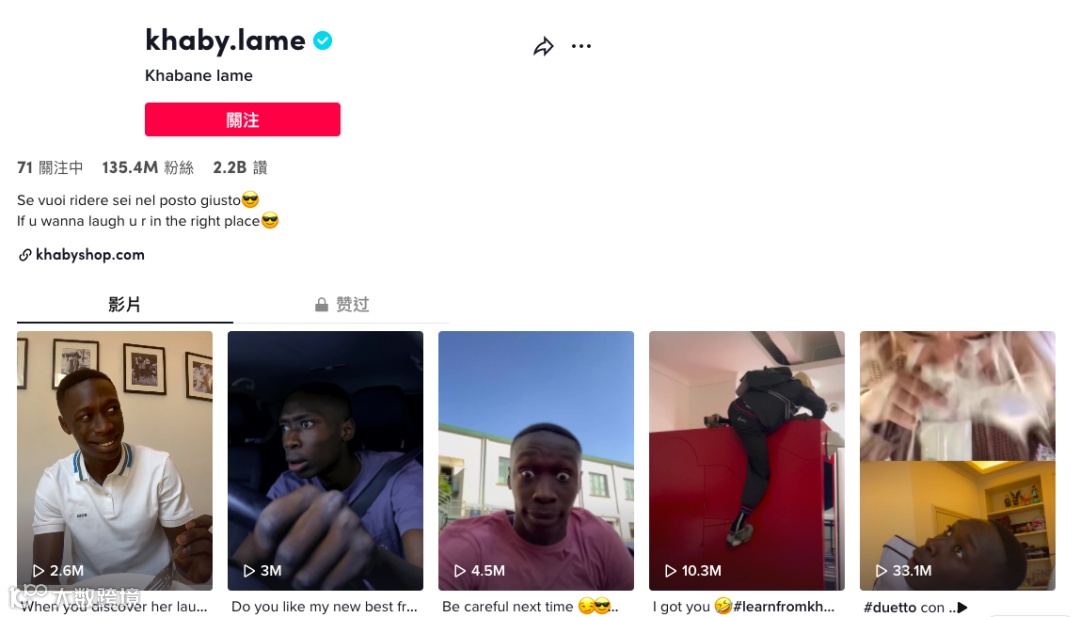Screen dimensions: 1080x617
Task: Open the red cabinet 10.3M video
Action: click(x=747, y=461)
